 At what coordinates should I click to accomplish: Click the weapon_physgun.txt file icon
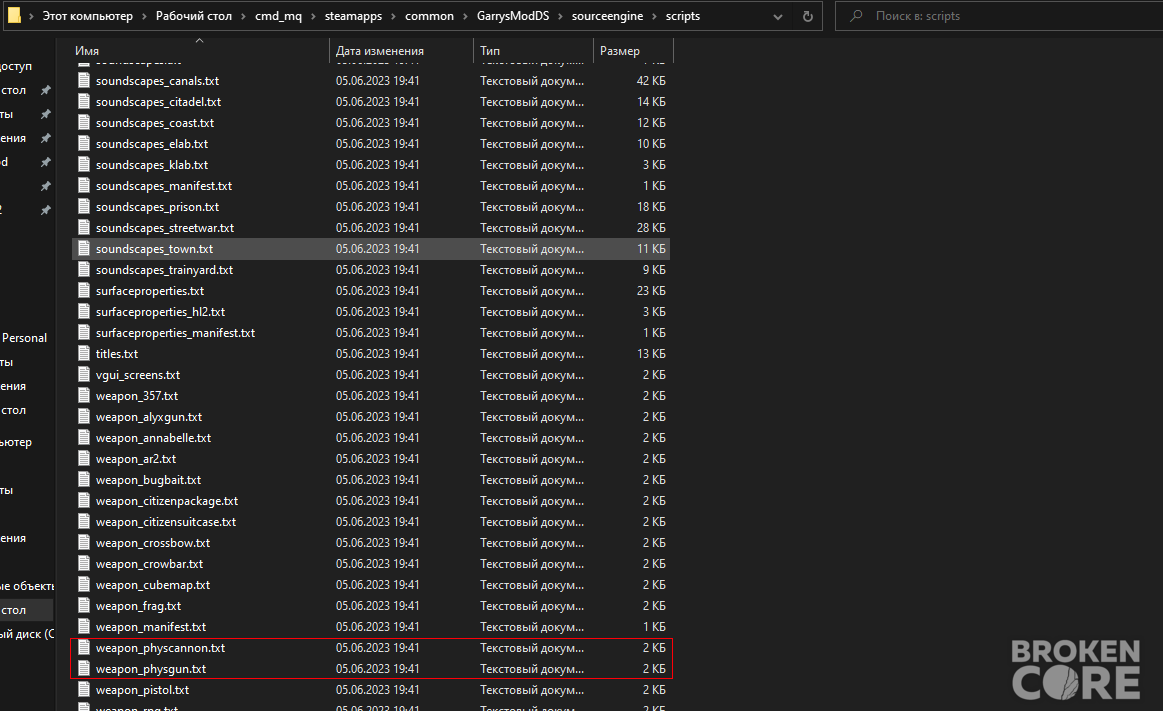coord(84,668)
